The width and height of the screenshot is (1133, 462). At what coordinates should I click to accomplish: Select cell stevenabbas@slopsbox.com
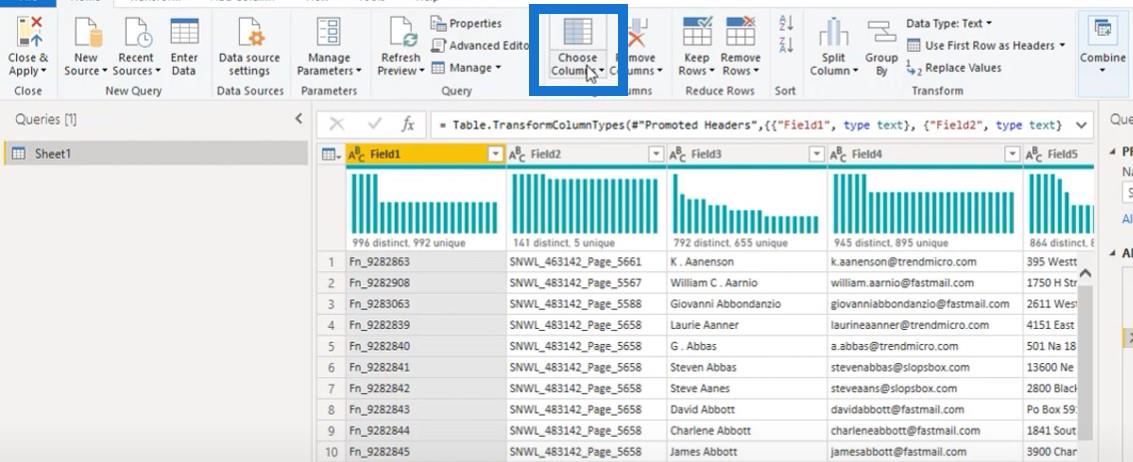(925, 367)
